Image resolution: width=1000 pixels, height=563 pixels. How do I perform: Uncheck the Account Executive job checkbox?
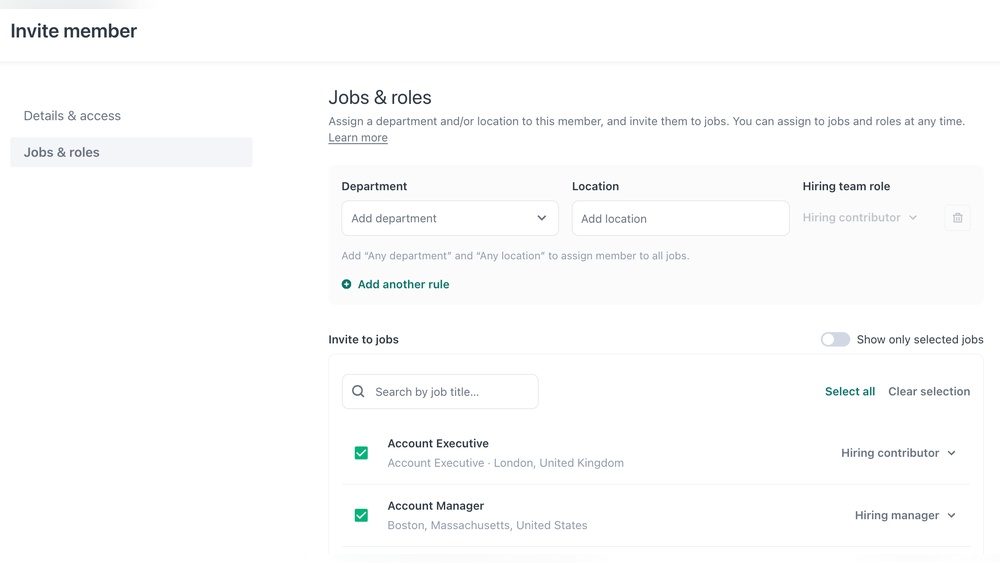coord(361,453)
